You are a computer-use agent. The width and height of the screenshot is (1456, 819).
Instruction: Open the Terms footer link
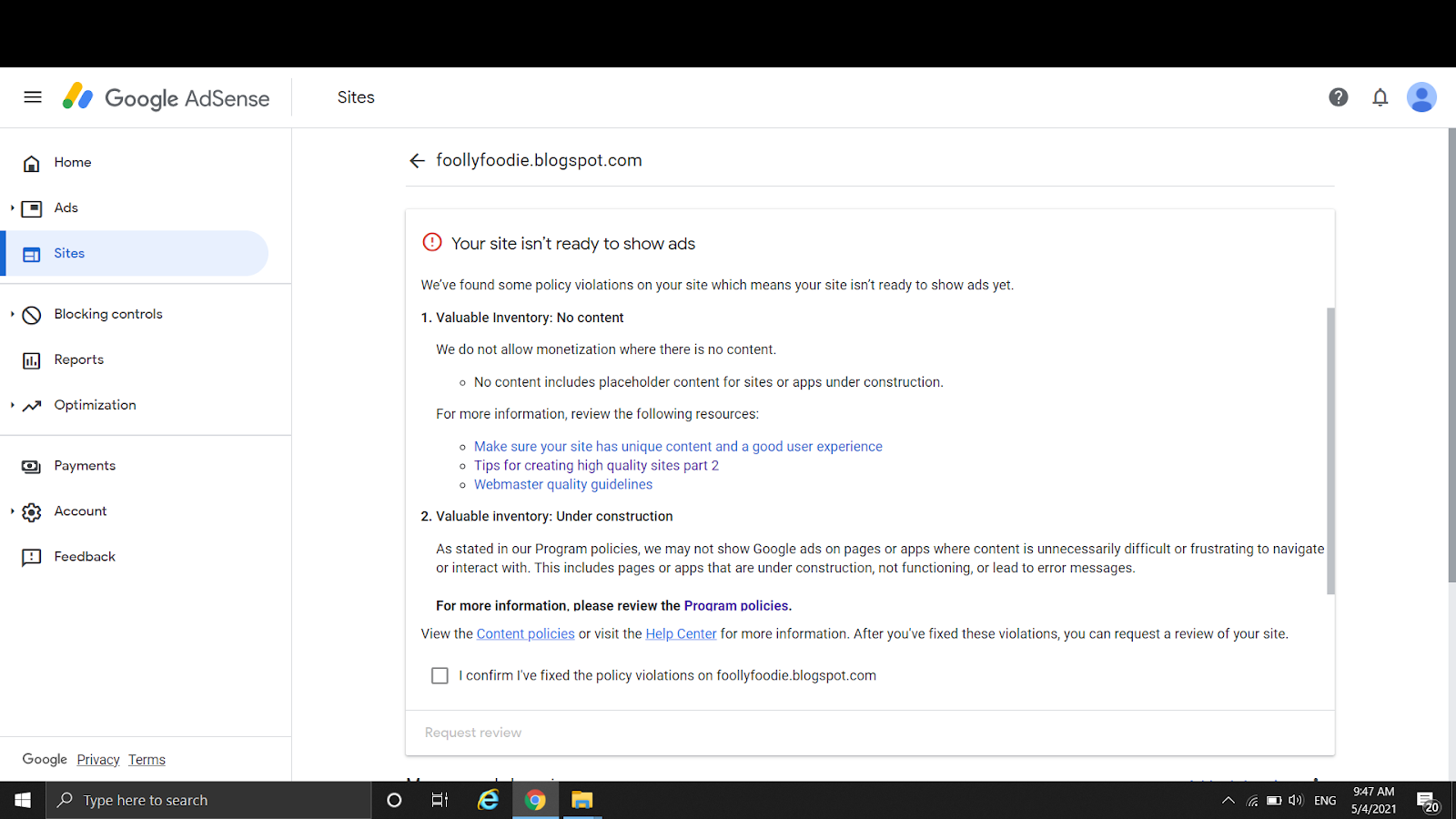147,760
